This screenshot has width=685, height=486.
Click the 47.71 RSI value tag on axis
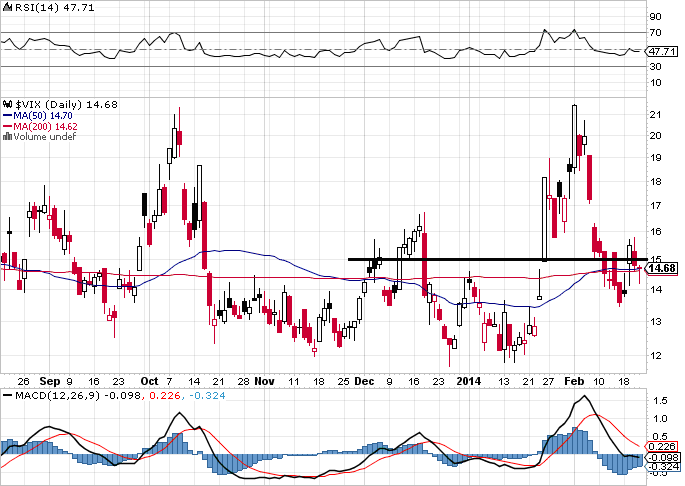(663, 52)
